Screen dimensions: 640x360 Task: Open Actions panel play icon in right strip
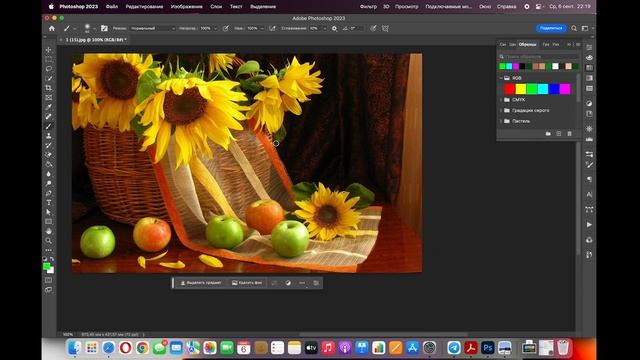point(589,224)
